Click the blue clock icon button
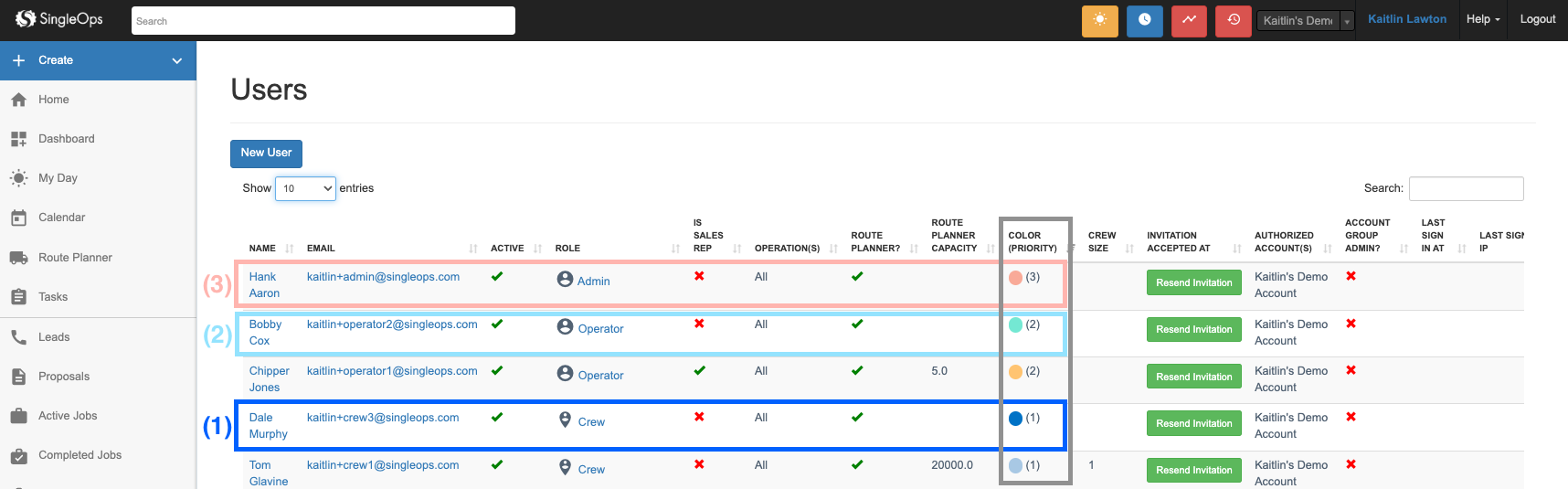Screen dimensions: 1568x489 coord(1144,20)
